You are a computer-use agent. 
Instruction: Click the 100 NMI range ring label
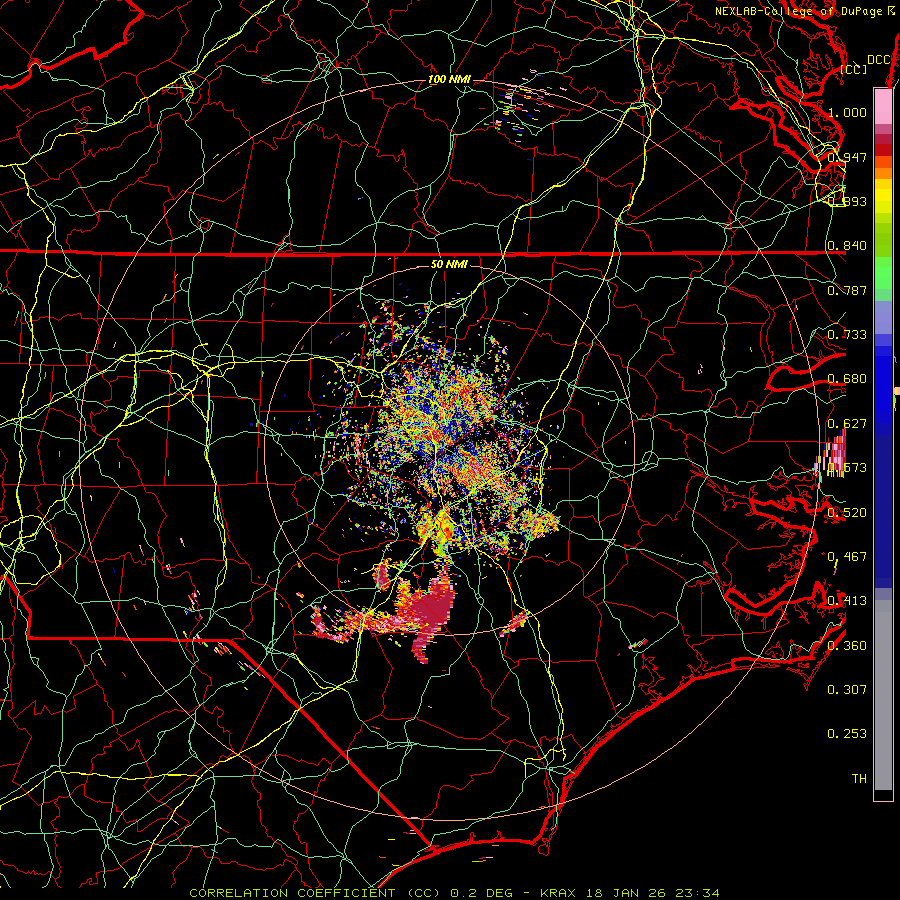(x=449, y=79)
